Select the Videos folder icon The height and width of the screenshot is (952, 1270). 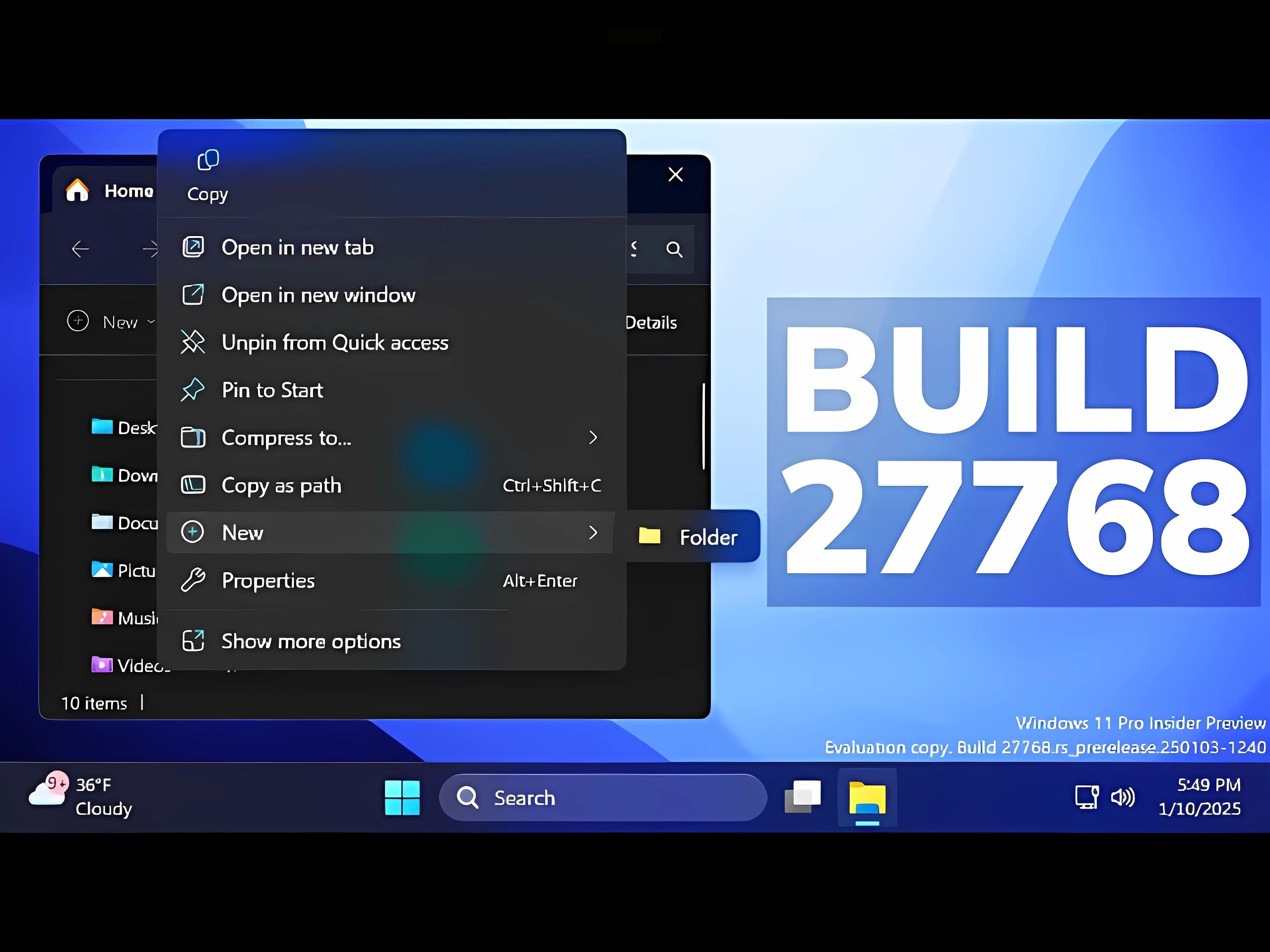pos(102,664)
